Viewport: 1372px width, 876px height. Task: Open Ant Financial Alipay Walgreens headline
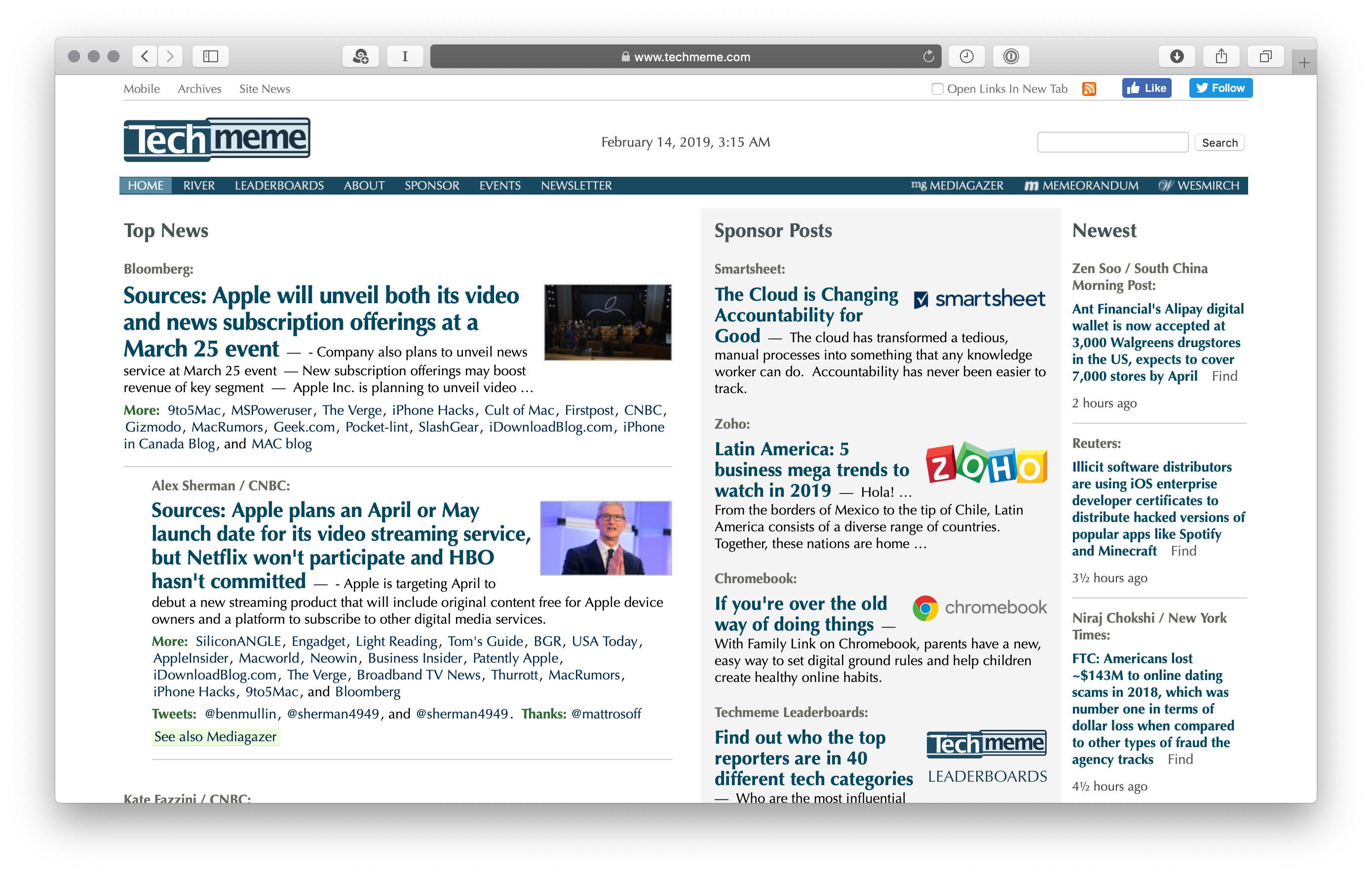click(1157, 342)
